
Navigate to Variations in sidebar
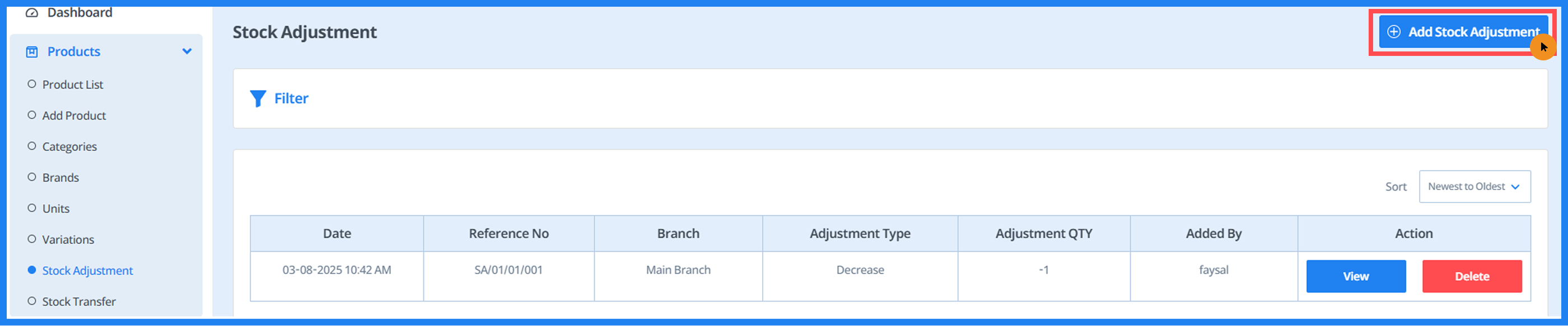68,240
